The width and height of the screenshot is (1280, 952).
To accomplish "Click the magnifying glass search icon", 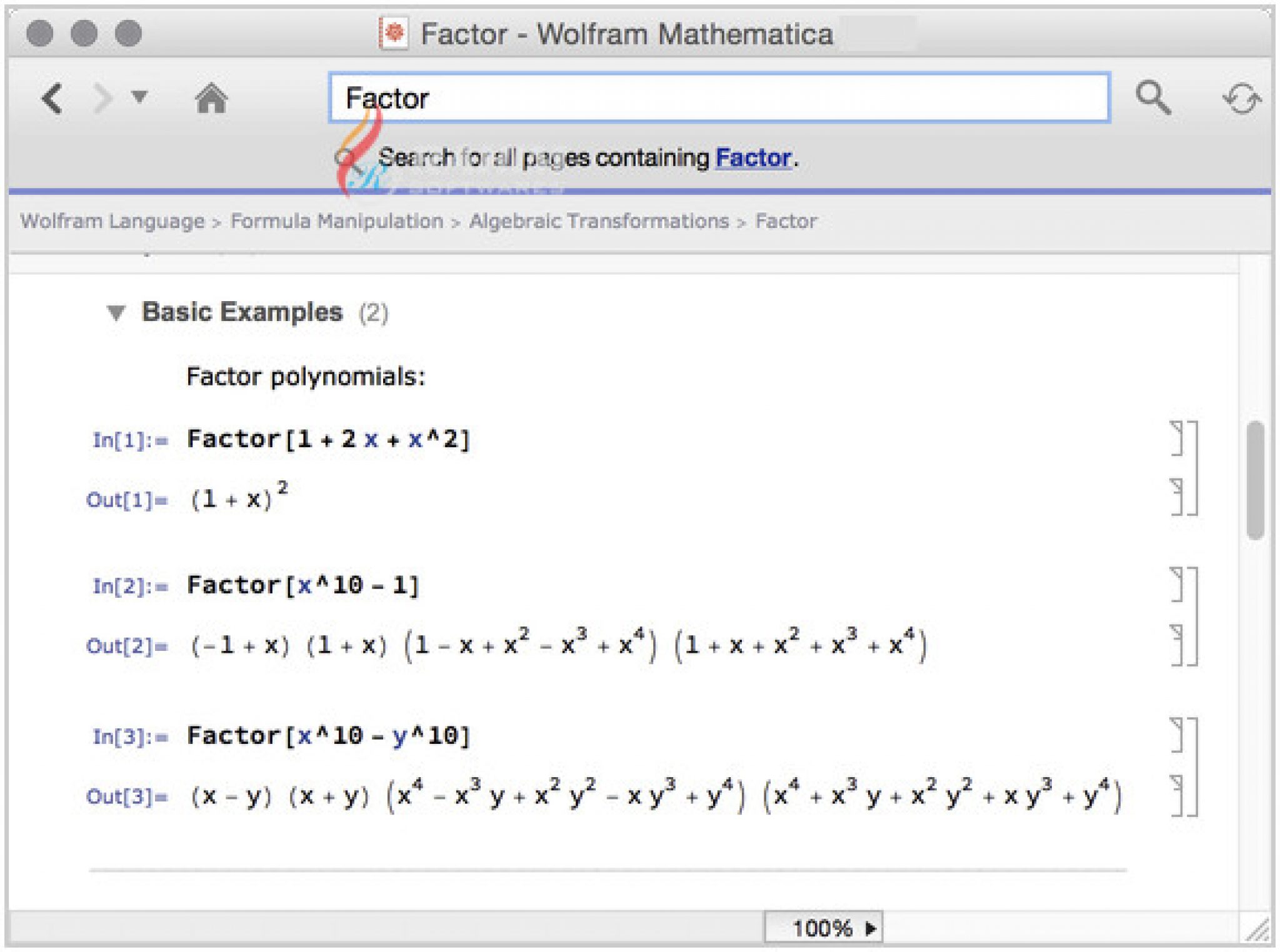I will (x=1152, y=97).
